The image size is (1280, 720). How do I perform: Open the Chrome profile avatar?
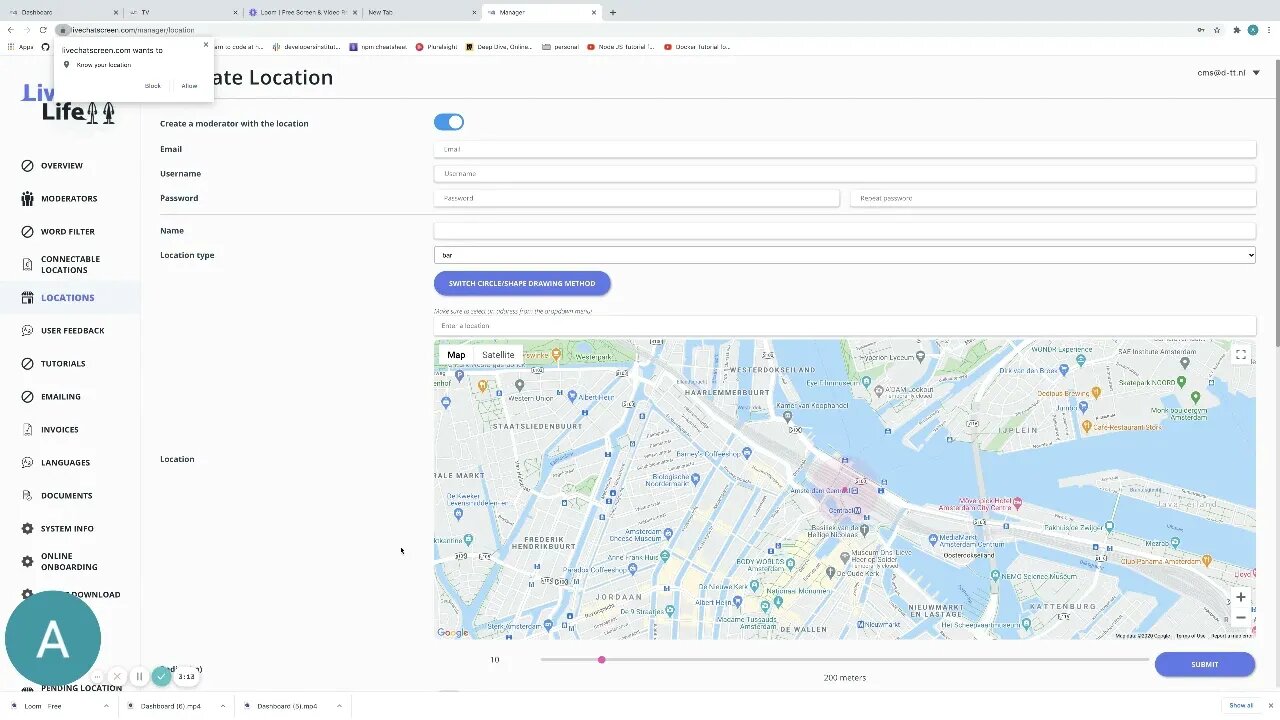click(1253, 30)
